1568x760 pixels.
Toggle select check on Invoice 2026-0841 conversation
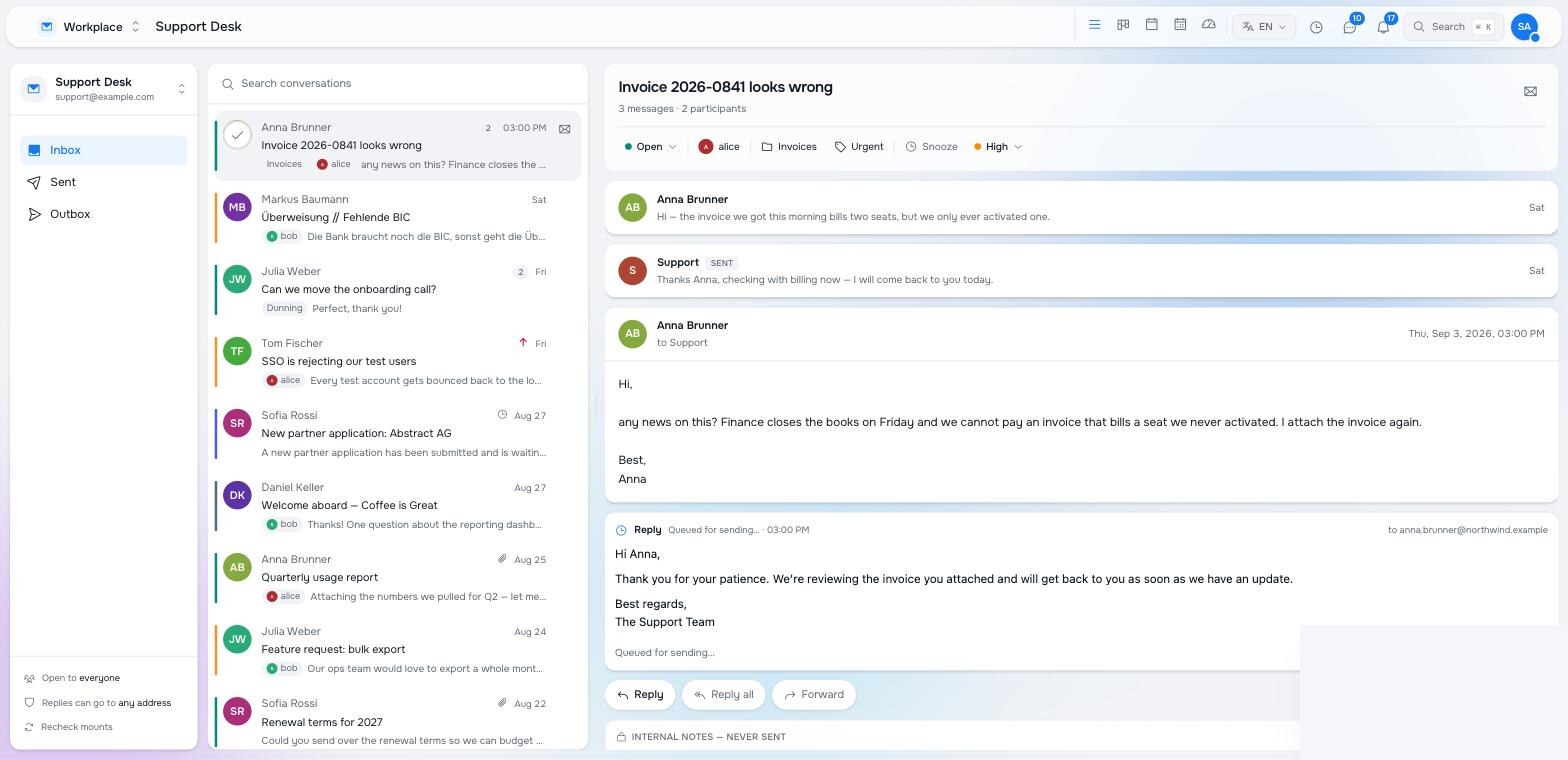point(237,135)
